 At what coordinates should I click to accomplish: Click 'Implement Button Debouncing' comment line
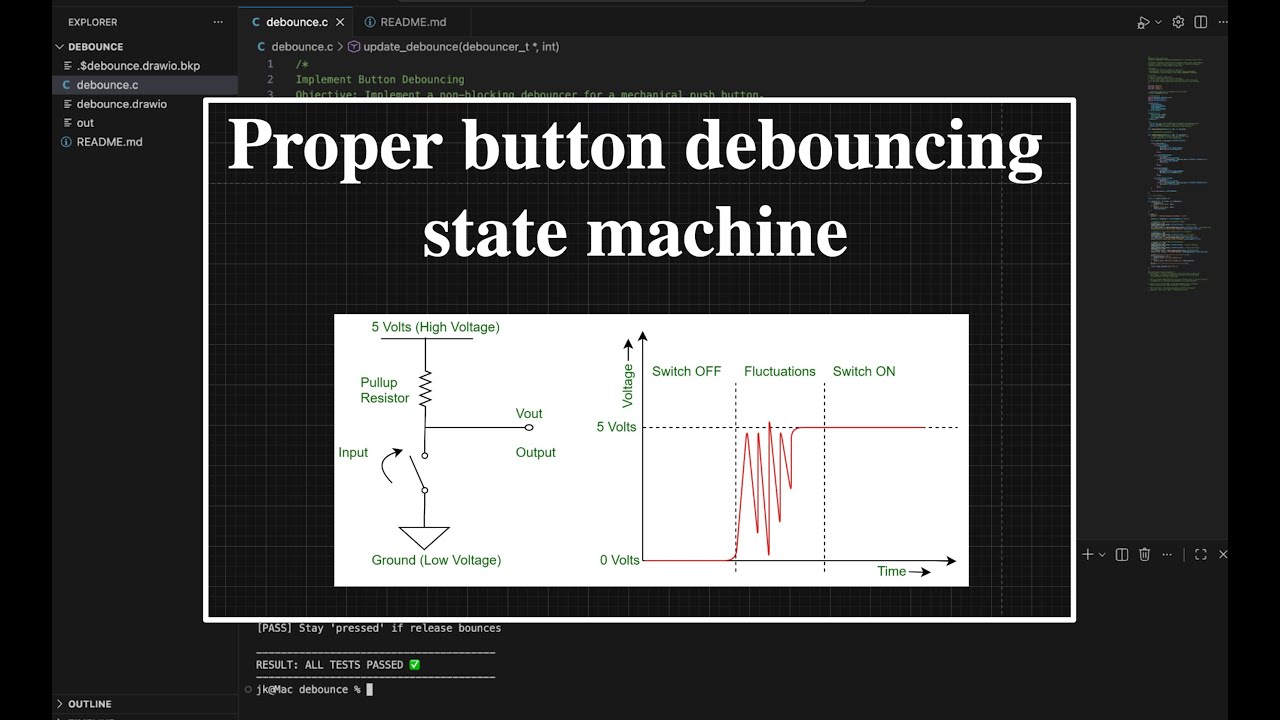[x=380, y=79]
